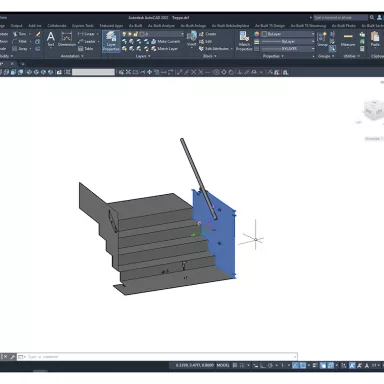
Task: Expand the Annotation panel
Action: 72,56
